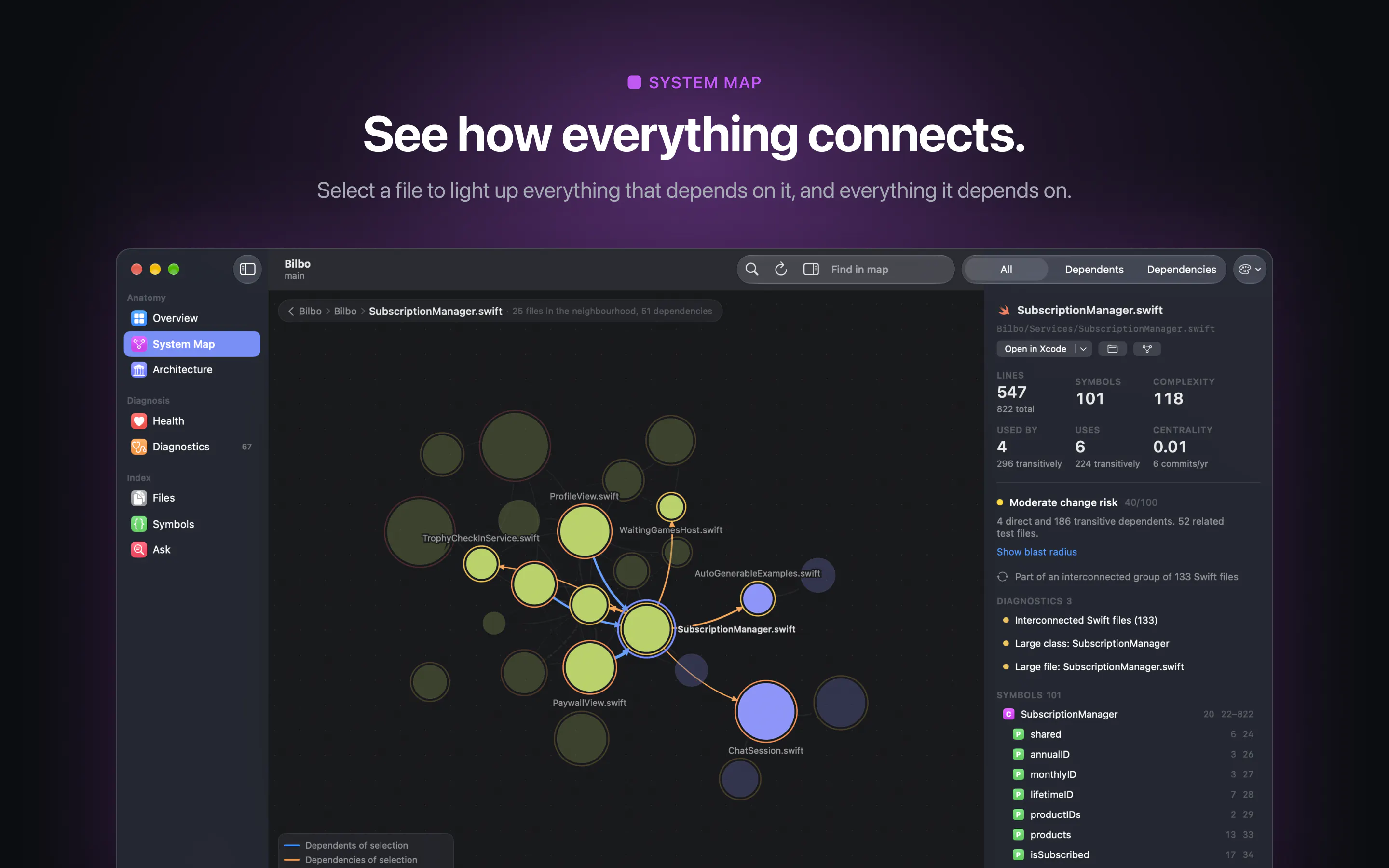Click Show blast radius link
This screenshot has width=1389, height=868.
(1036, 552)
